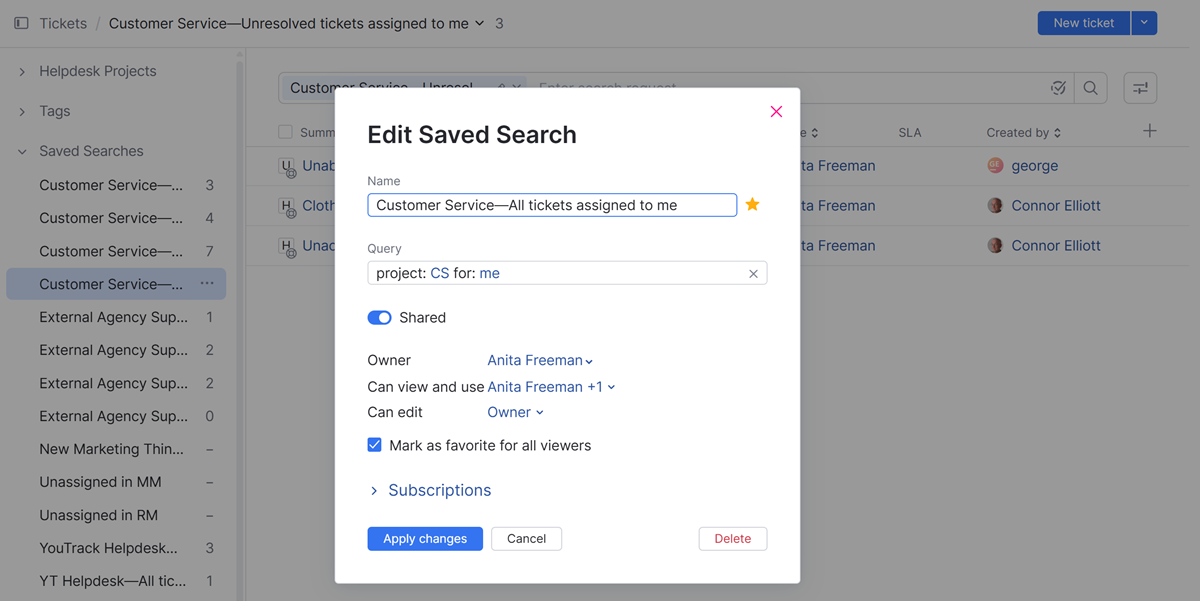Viewport: 1200px width, 601px height.
Task: Close the Edit Saved Search dialog
Action: tap(776, 112)
